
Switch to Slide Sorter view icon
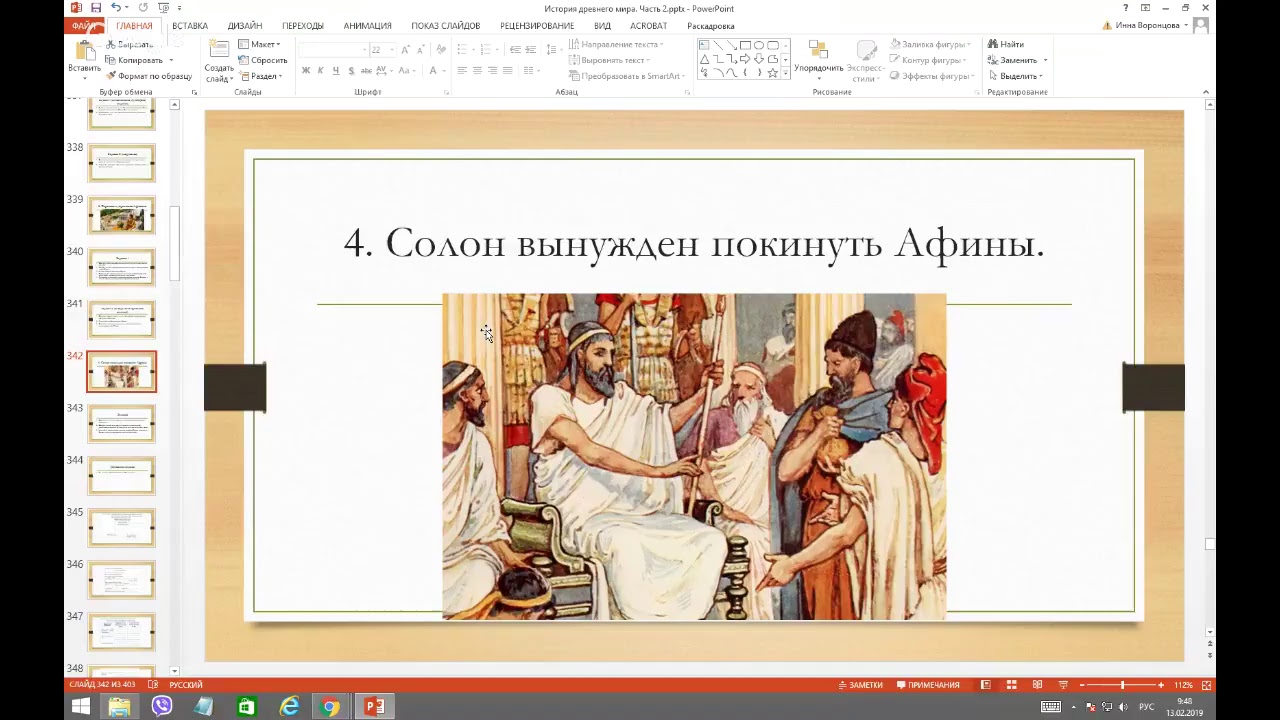point(1012,685)
